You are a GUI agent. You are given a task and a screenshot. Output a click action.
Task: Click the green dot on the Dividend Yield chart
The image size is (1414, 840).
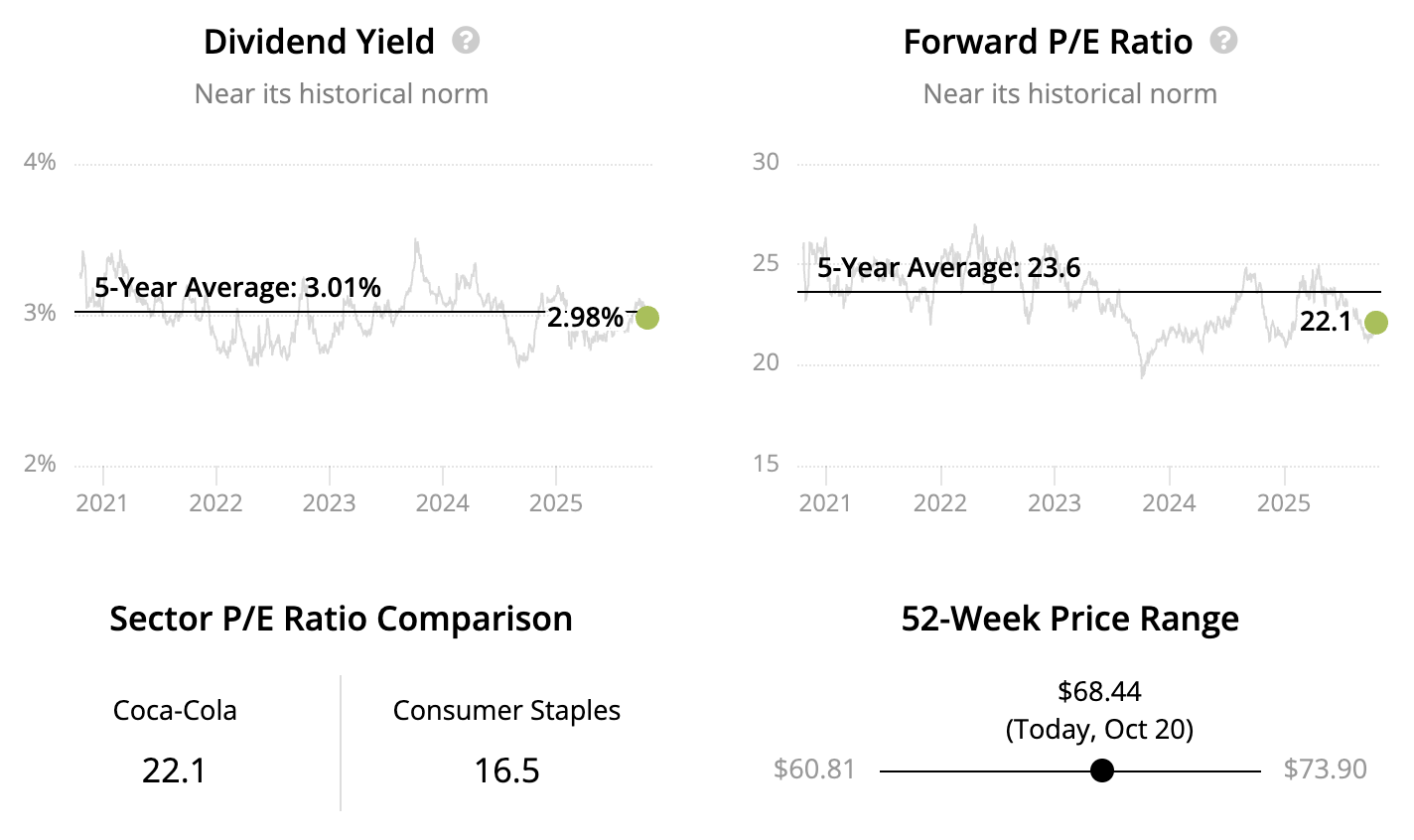coord(646,318)
